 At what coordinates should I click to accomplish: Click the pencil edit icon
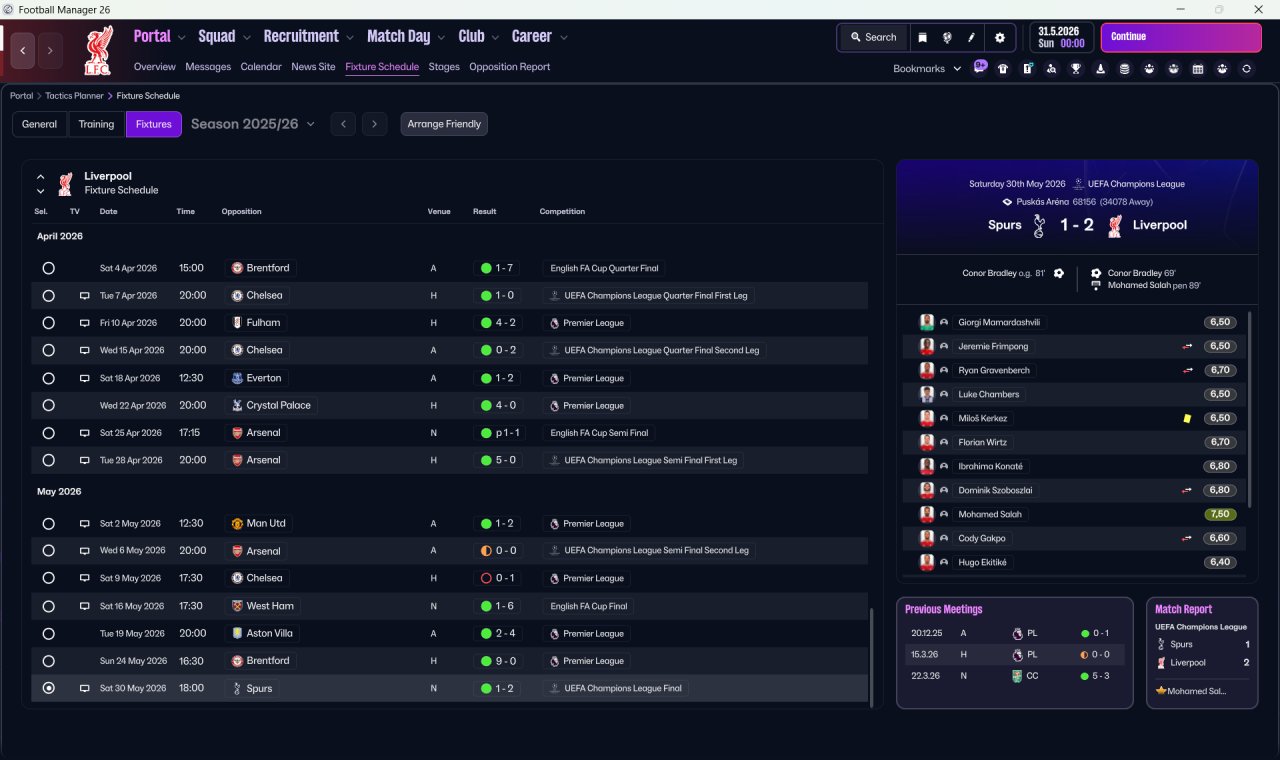point(971,37)
